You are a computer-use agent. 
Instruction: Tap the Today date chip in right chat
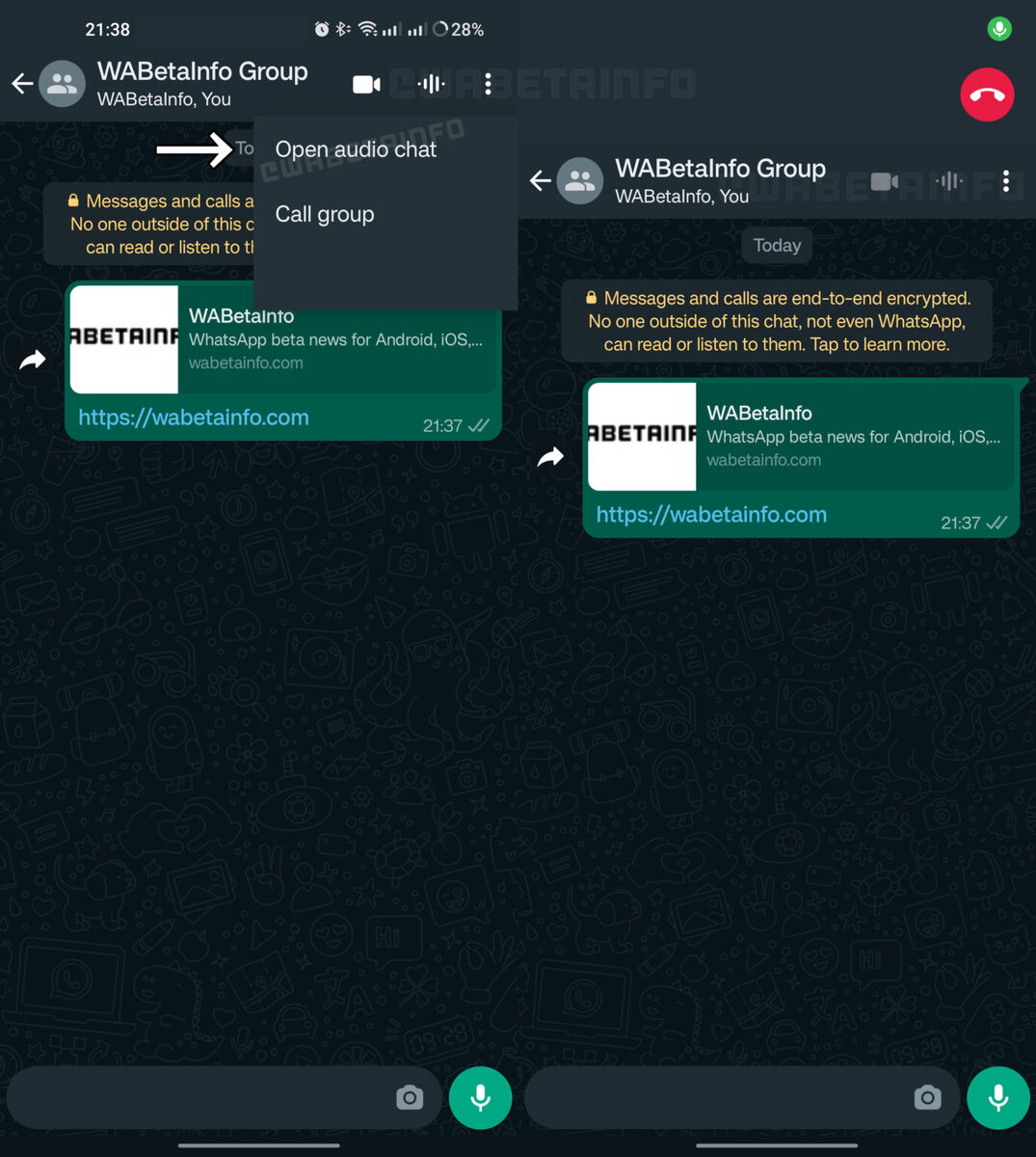tap(777, 245)
